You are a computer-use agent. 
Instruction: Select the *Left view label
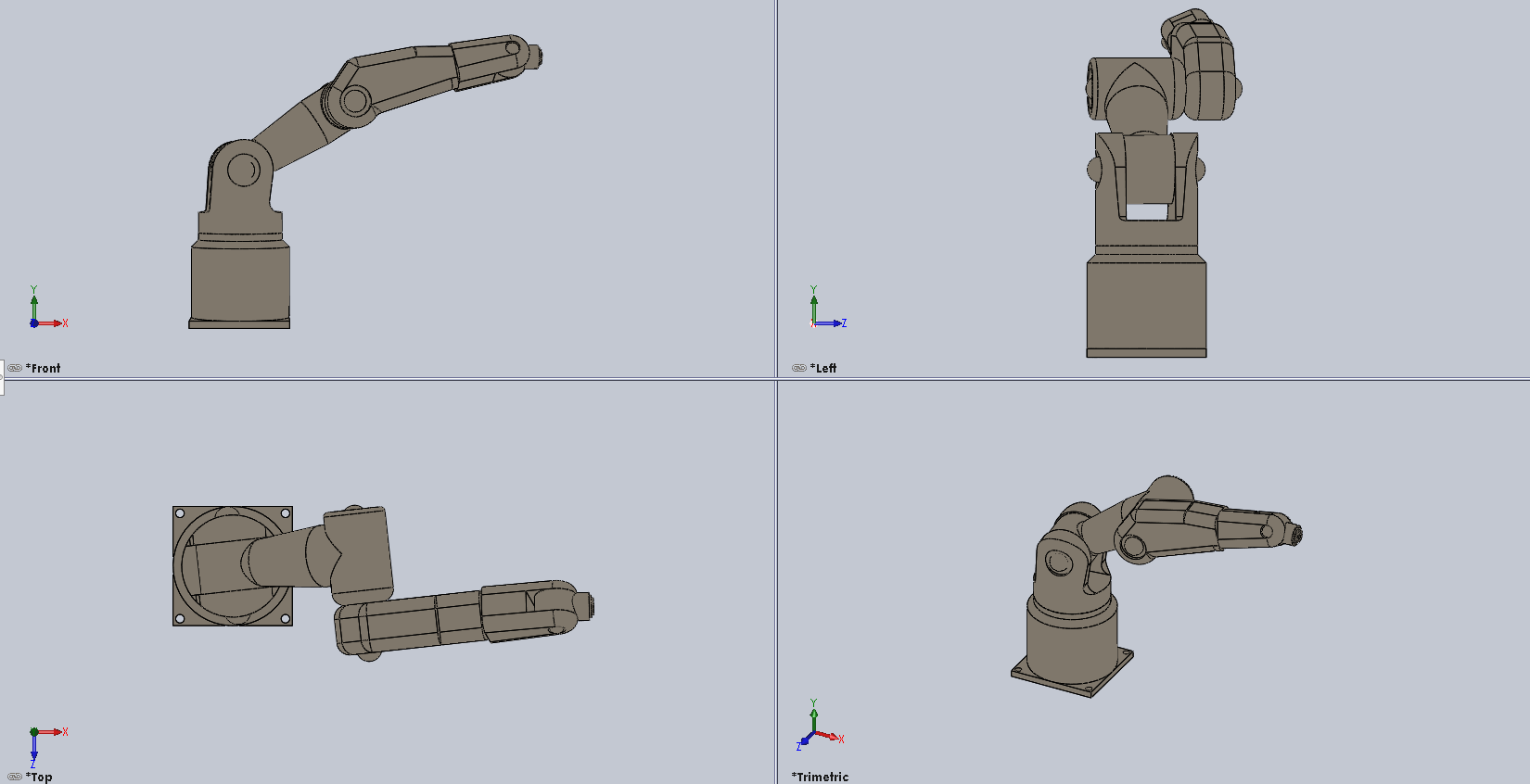823,368
